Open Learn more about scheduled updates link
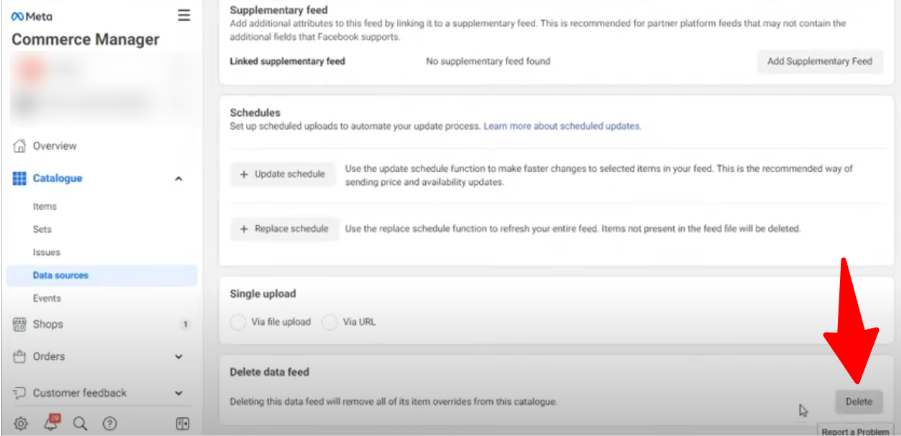This screenshot has height=436, width=901. [x=562, y=127]
